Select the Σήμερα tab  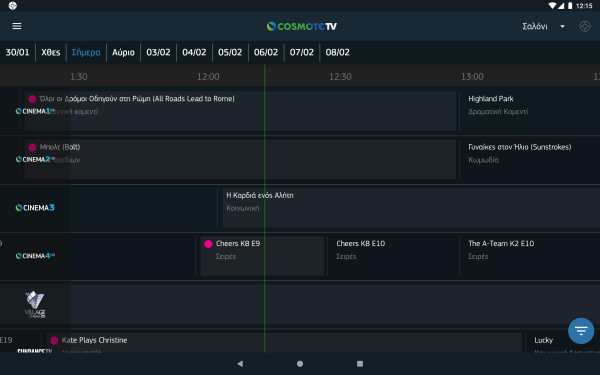tap(86, 52)
